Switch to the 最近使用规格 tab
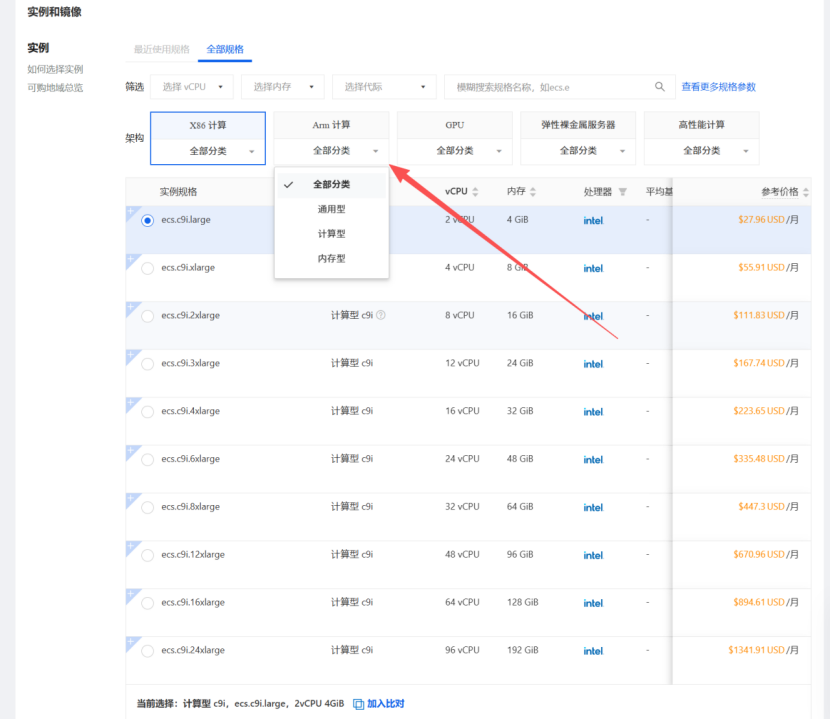Image resolution: width=831 pixels, height=720 pixels. pos(162,49)
